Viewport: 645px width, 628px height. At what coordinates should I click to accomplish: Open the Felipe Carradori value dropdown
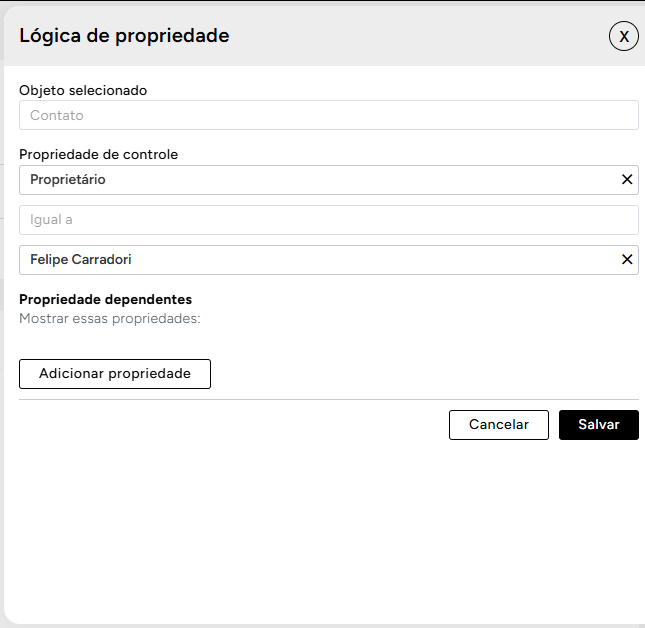320,260
